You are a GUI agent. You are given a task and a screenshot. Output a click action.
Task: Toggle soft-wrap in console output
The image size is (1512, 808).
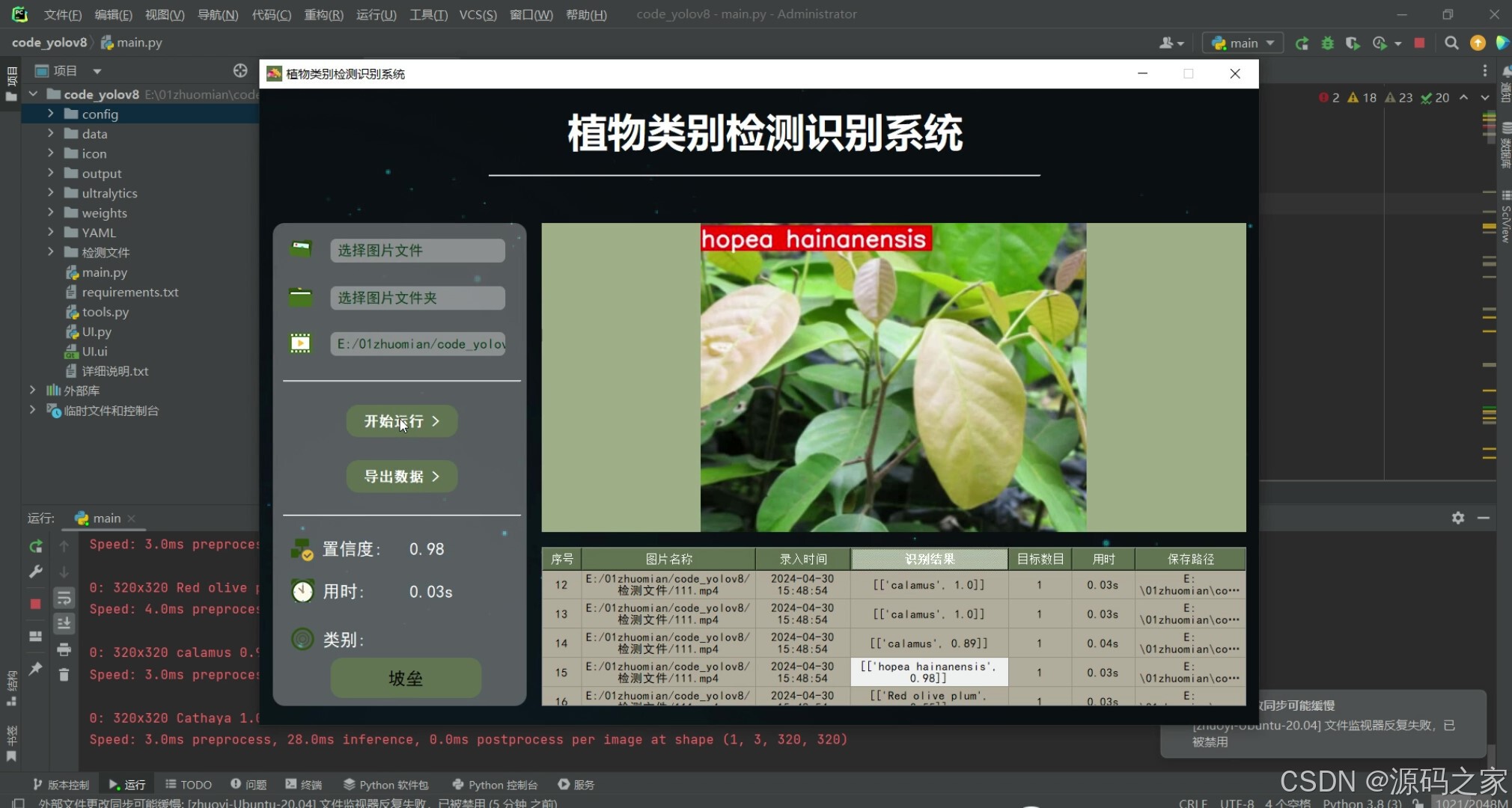point(64,599)
